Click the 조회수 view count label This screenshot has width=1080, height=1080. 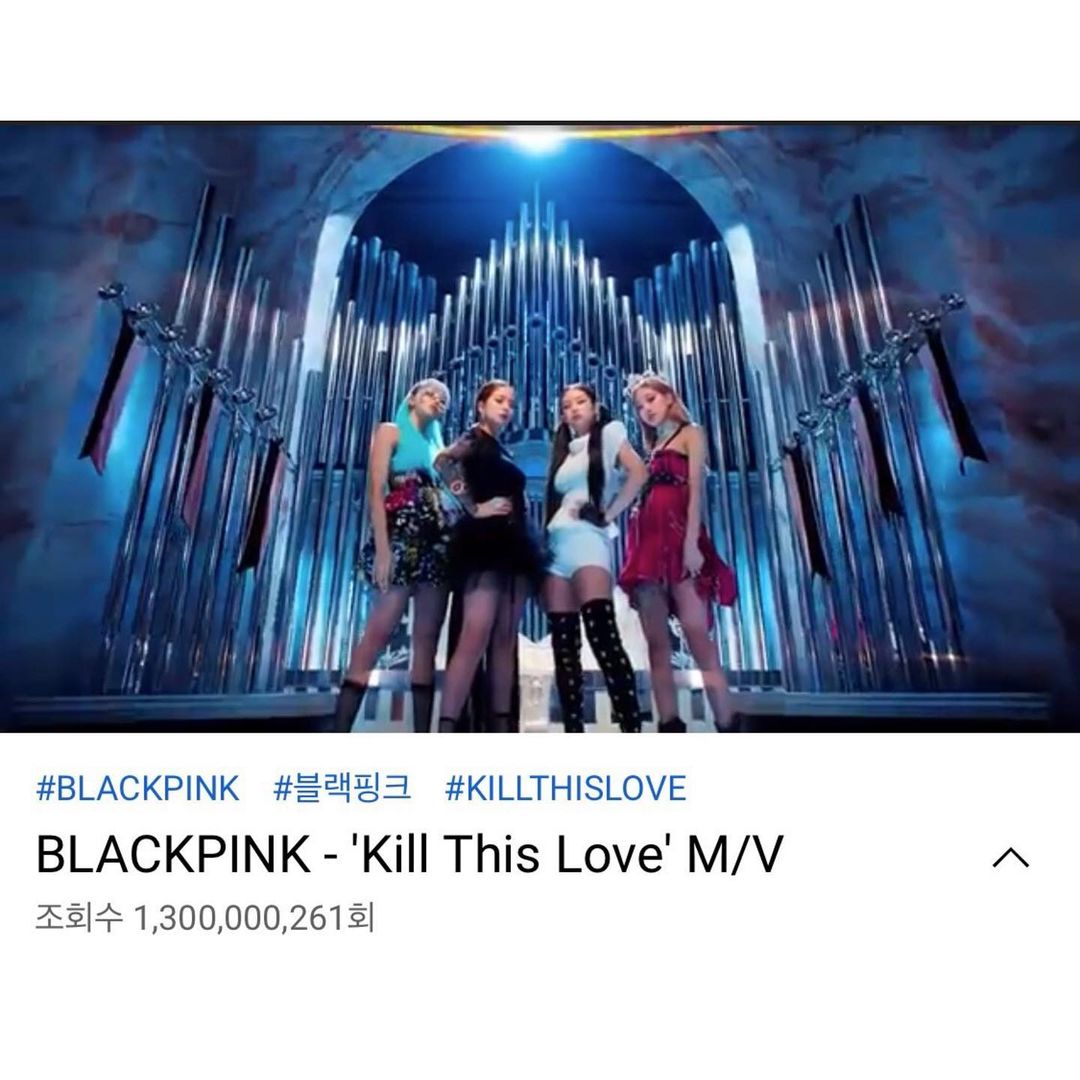79,918
